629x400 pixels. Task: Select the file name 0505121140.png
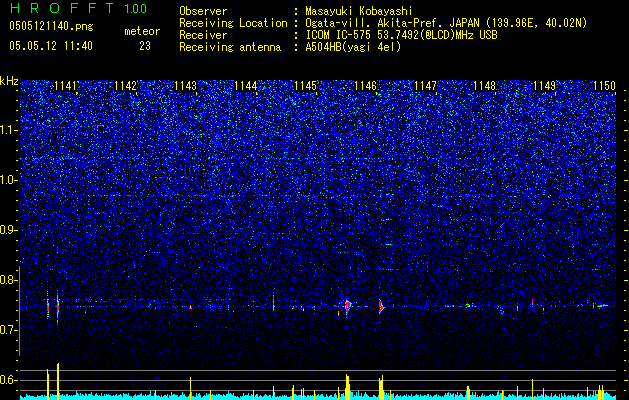[x=51, y=27]
